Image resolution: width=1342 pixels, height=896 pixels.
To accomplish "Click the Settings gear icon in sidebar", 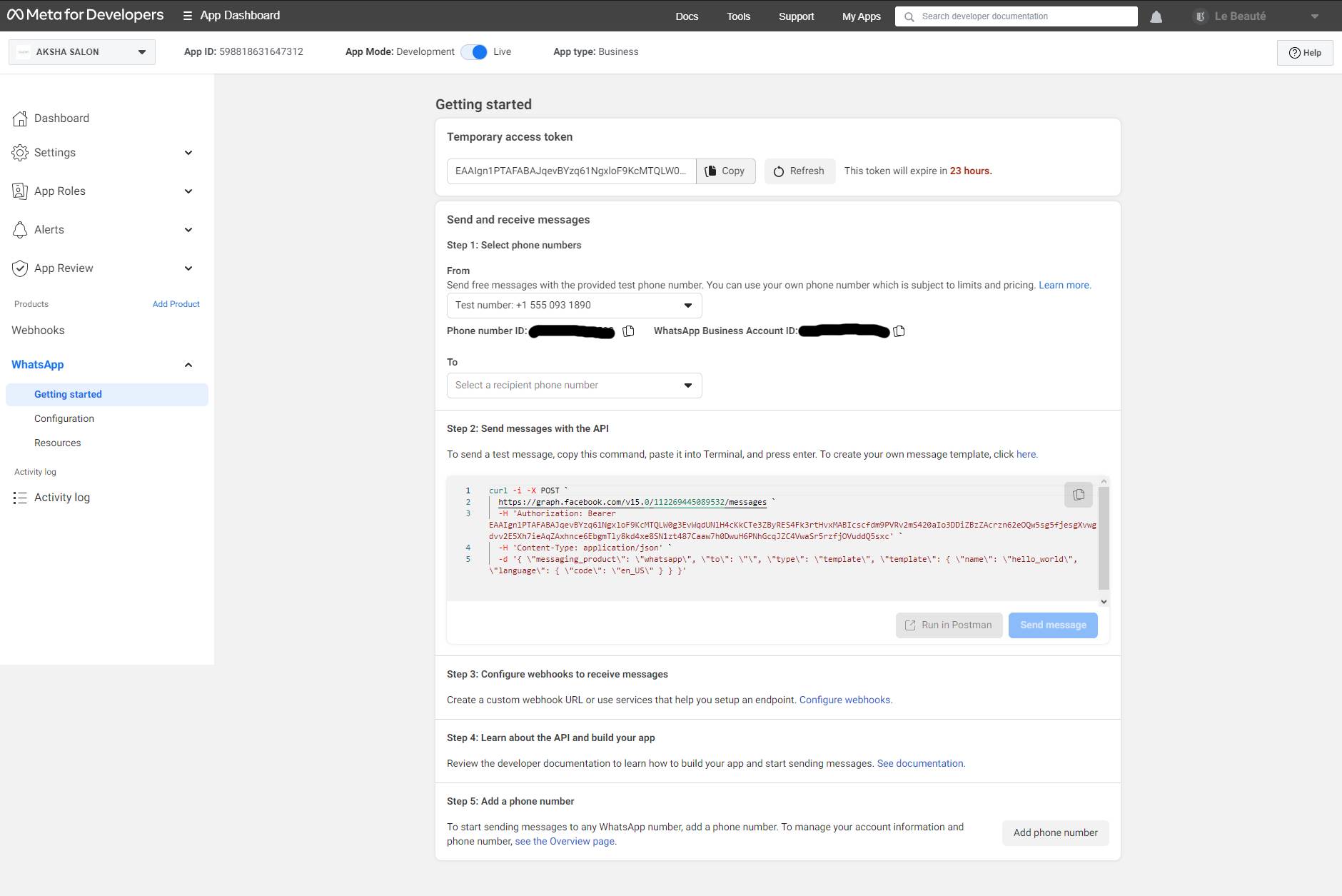I will [20, 153].
